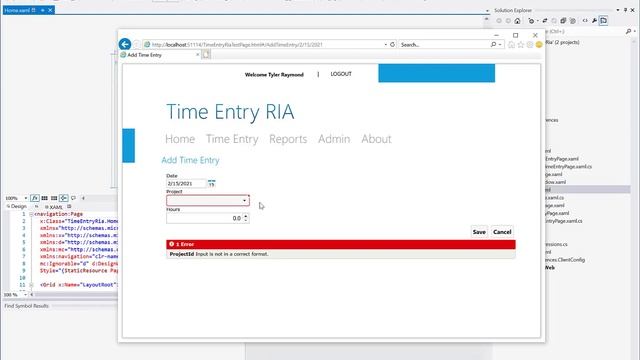Open editor tab list dropdown arrow
The height and width of the screenshot is (360, 640).
(487, 11)
